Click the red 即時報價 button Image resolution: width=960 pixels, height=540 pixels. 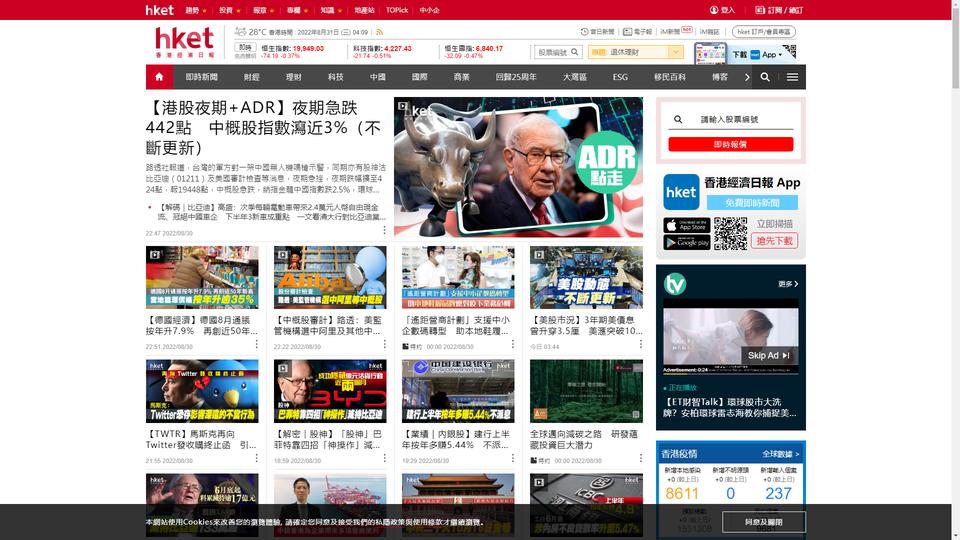[730, 144]
